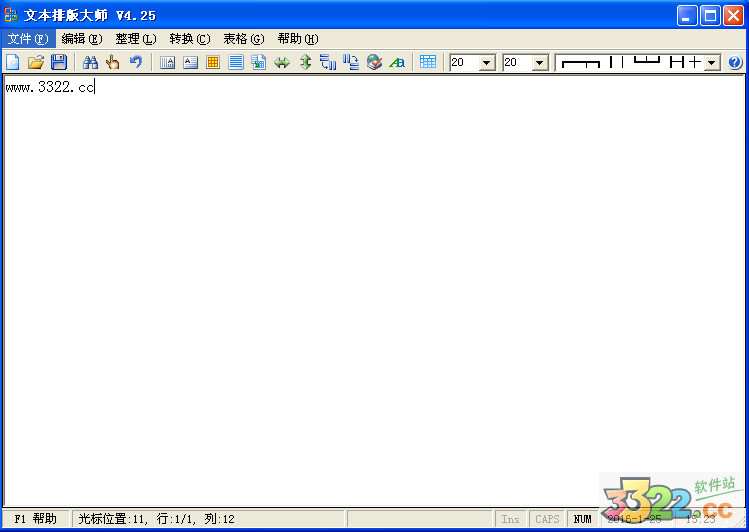Open the 文件(F) menu

[x=28, y=39]
